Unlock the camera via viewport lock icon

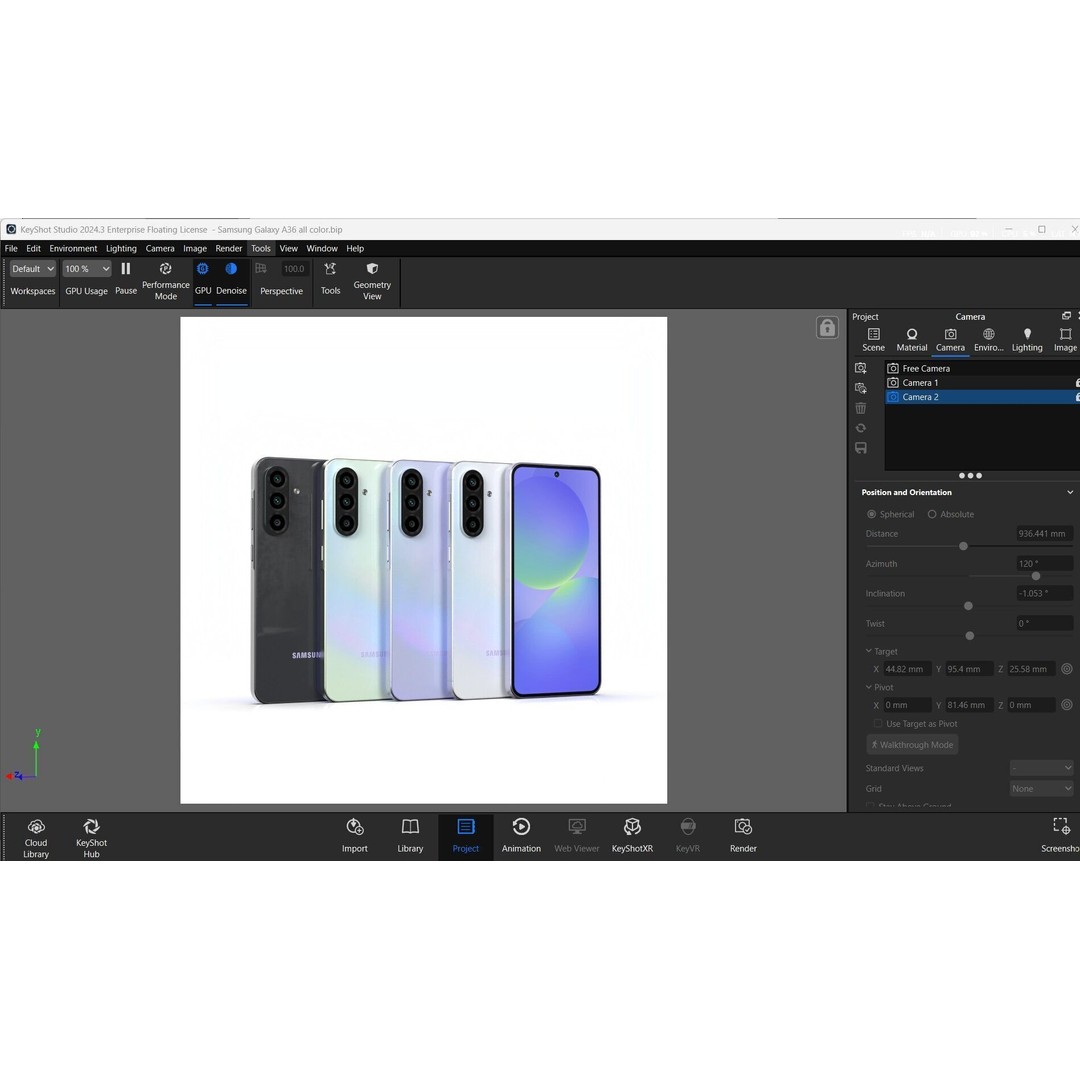point(827,328)
